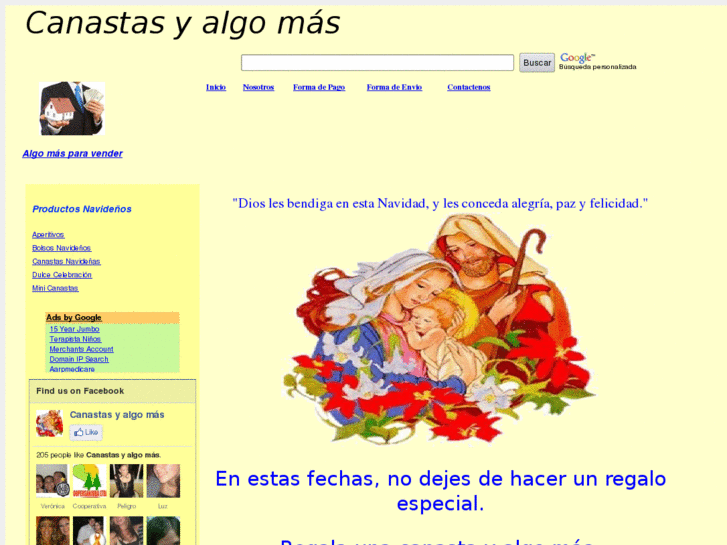The width and height of the screenshot is (727, 545).
Task: Click the Dios les bendiga Navidad quote
Action: 440,204
